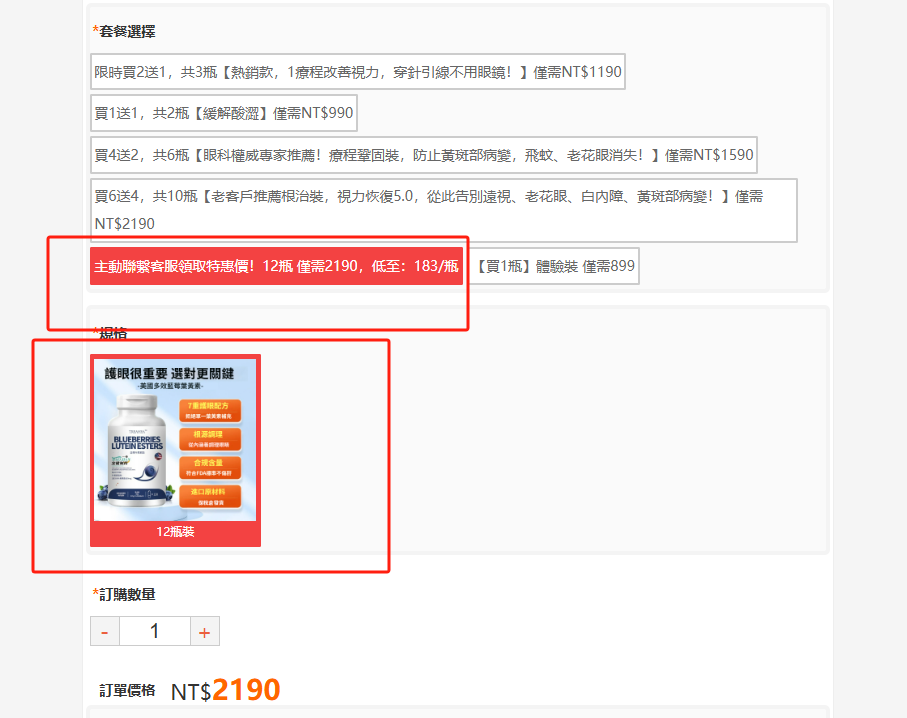This screenshot has width=907, height=718.
Task: Increase order quantity with the plus button
Action: click(x=204, y=632)
